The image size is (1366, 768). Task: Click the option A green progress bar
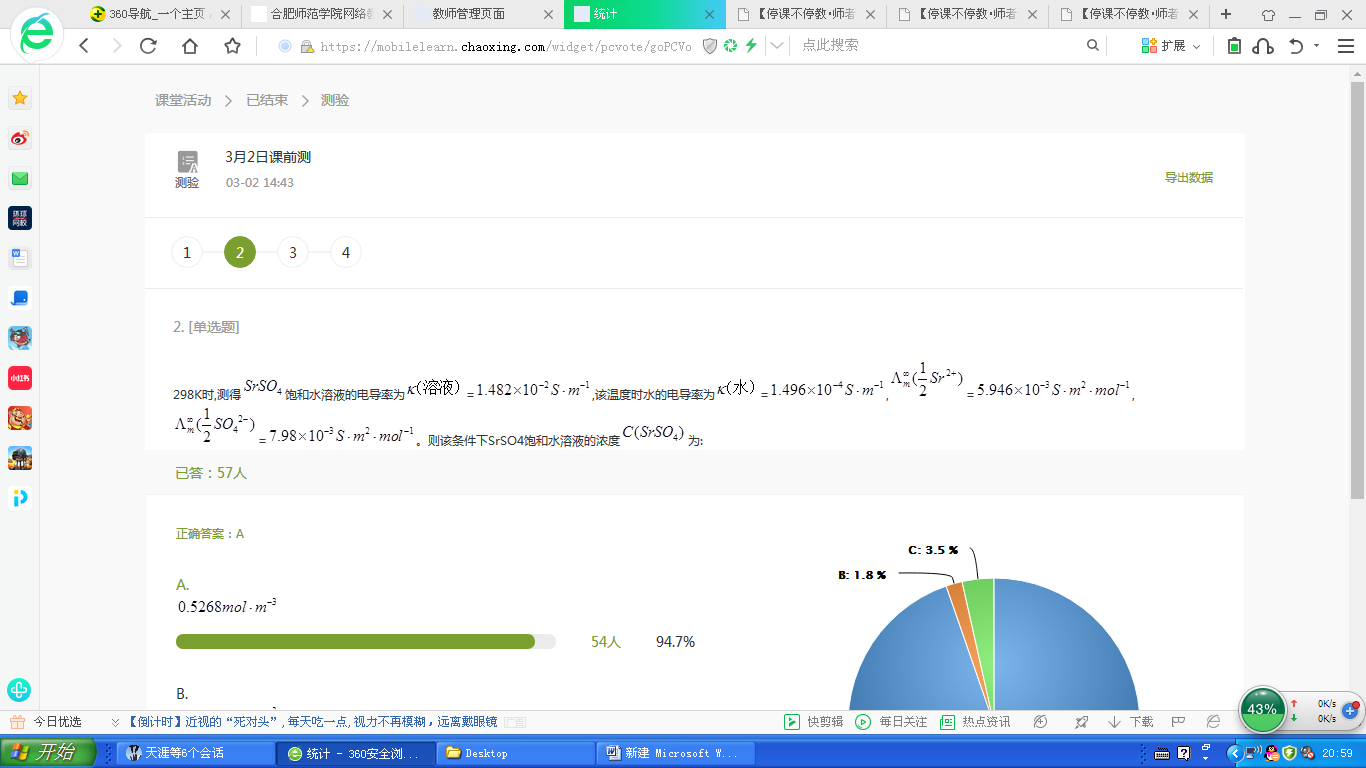355,642
